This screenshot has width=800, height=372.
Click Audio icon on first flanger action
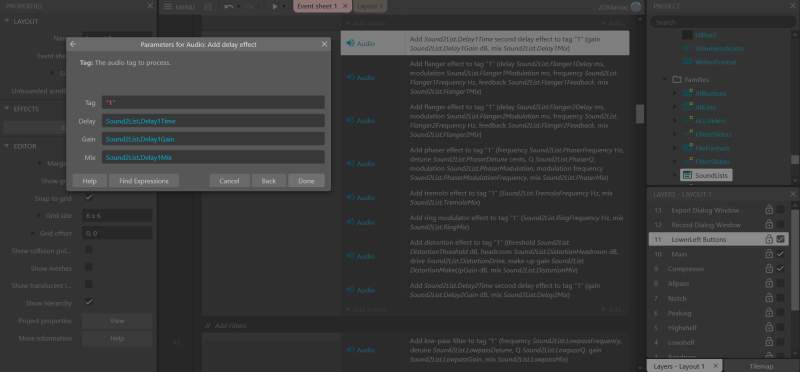click(x=350, y=78)
